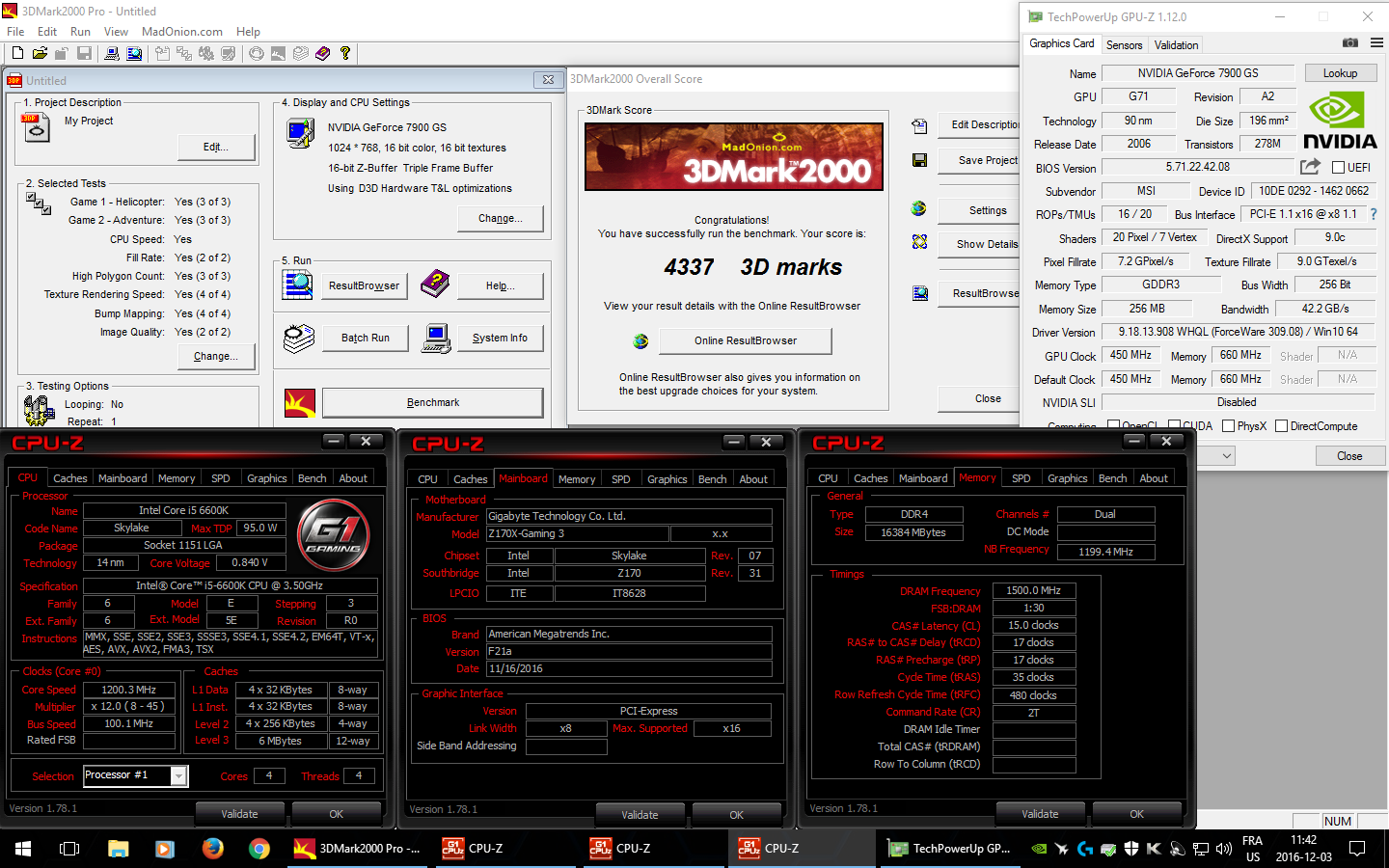Click the Batch Run stacked pages icon
Viewport: 1389px width, 868px height.
pos(298,339)
